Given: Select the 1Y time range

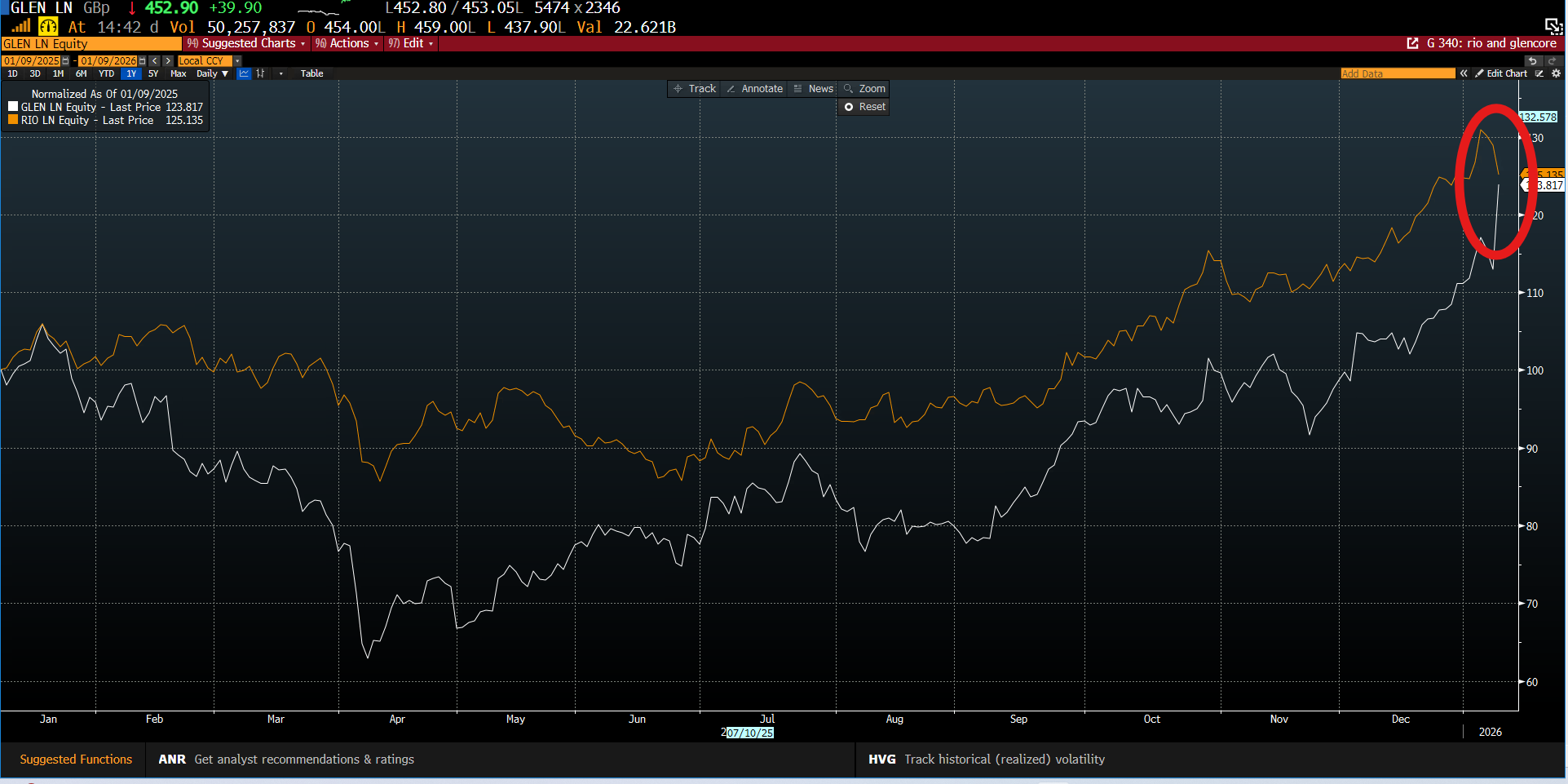Looking at the screenshot, I should point(131,73).
